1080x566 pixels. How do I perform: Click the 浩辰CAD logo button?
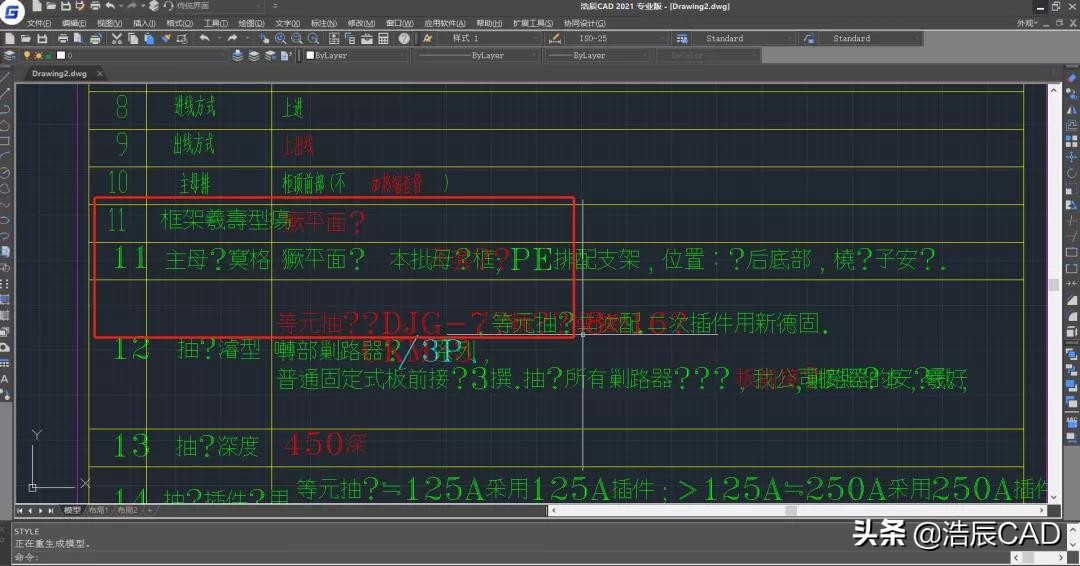[12, 11]
